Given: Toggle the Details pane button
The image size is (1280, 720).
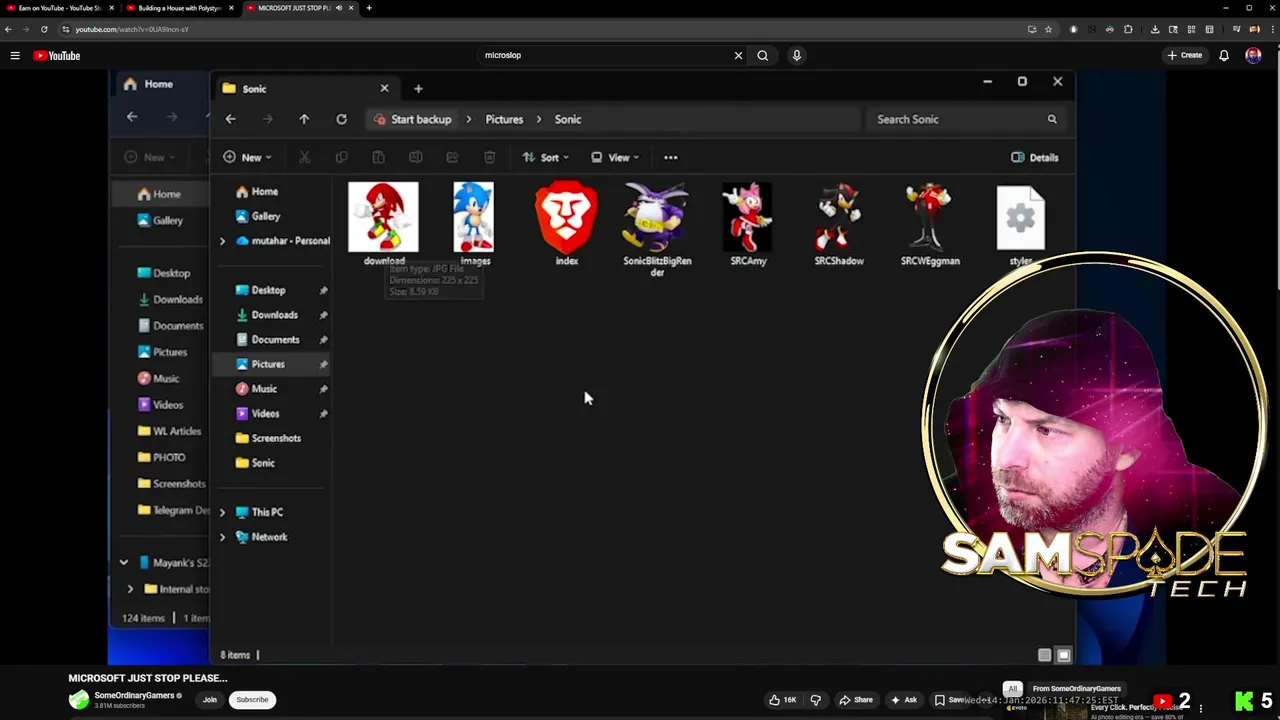Looking at the screenshot, I should [x=1035, y=157].
